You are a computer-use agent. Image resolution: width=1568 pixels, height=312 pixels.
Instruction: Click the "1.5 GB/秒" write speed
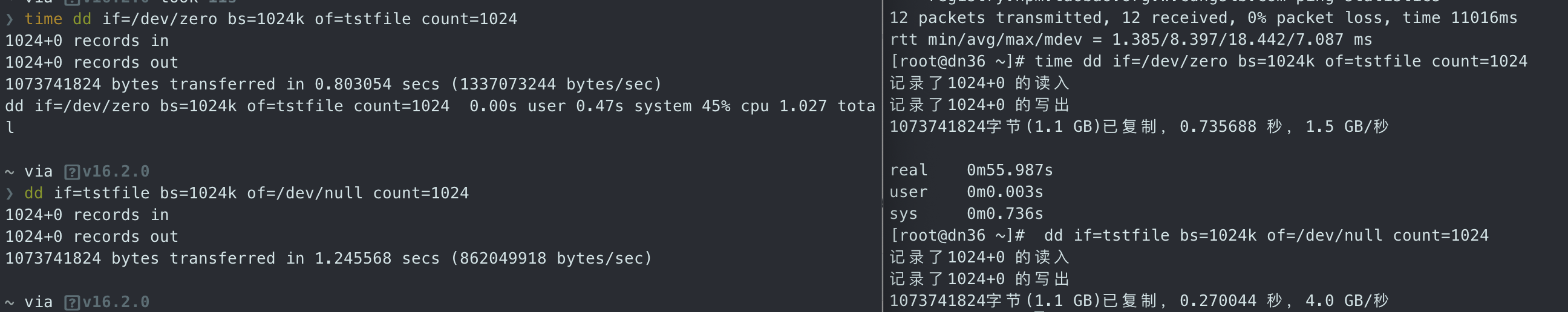pyautogui.click(x=1347, y=126)
